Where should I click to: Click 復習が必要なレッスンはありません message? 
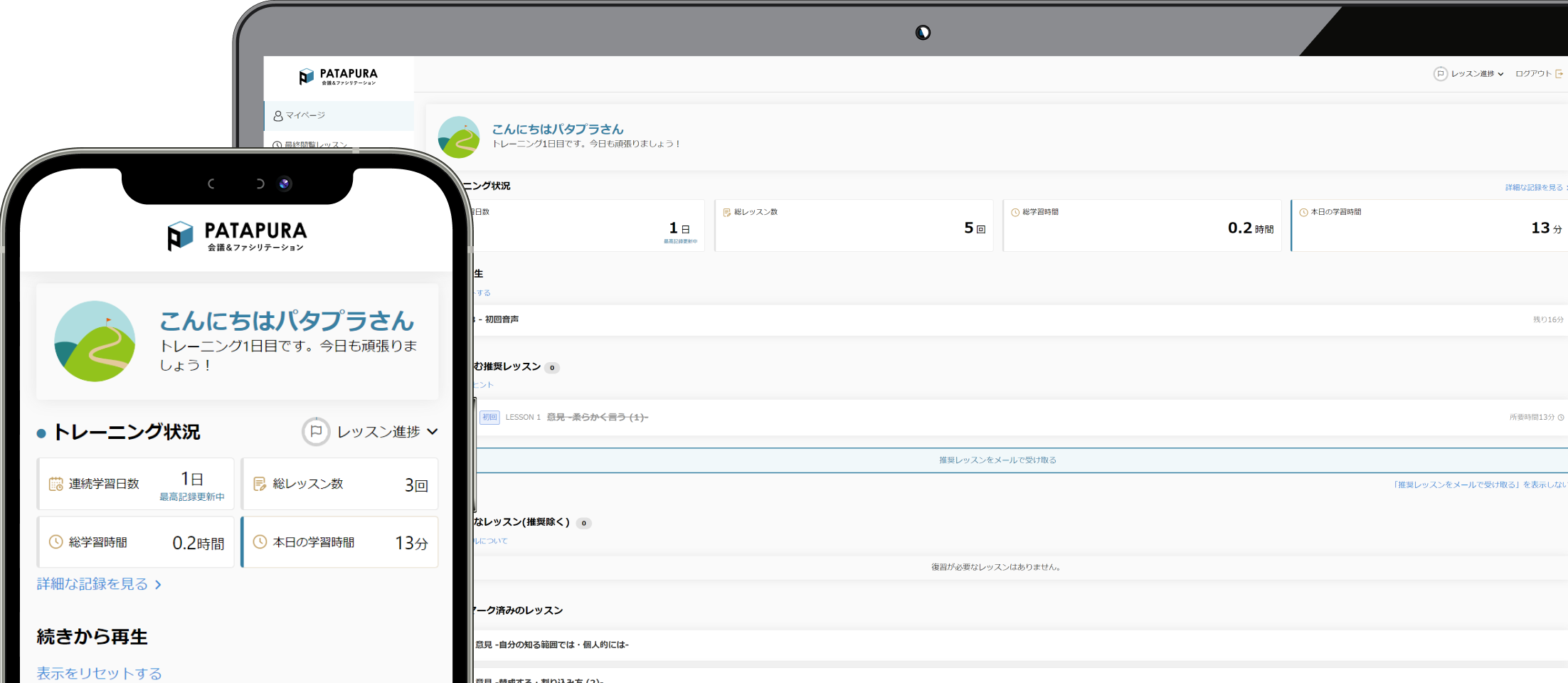click(997, 567)
